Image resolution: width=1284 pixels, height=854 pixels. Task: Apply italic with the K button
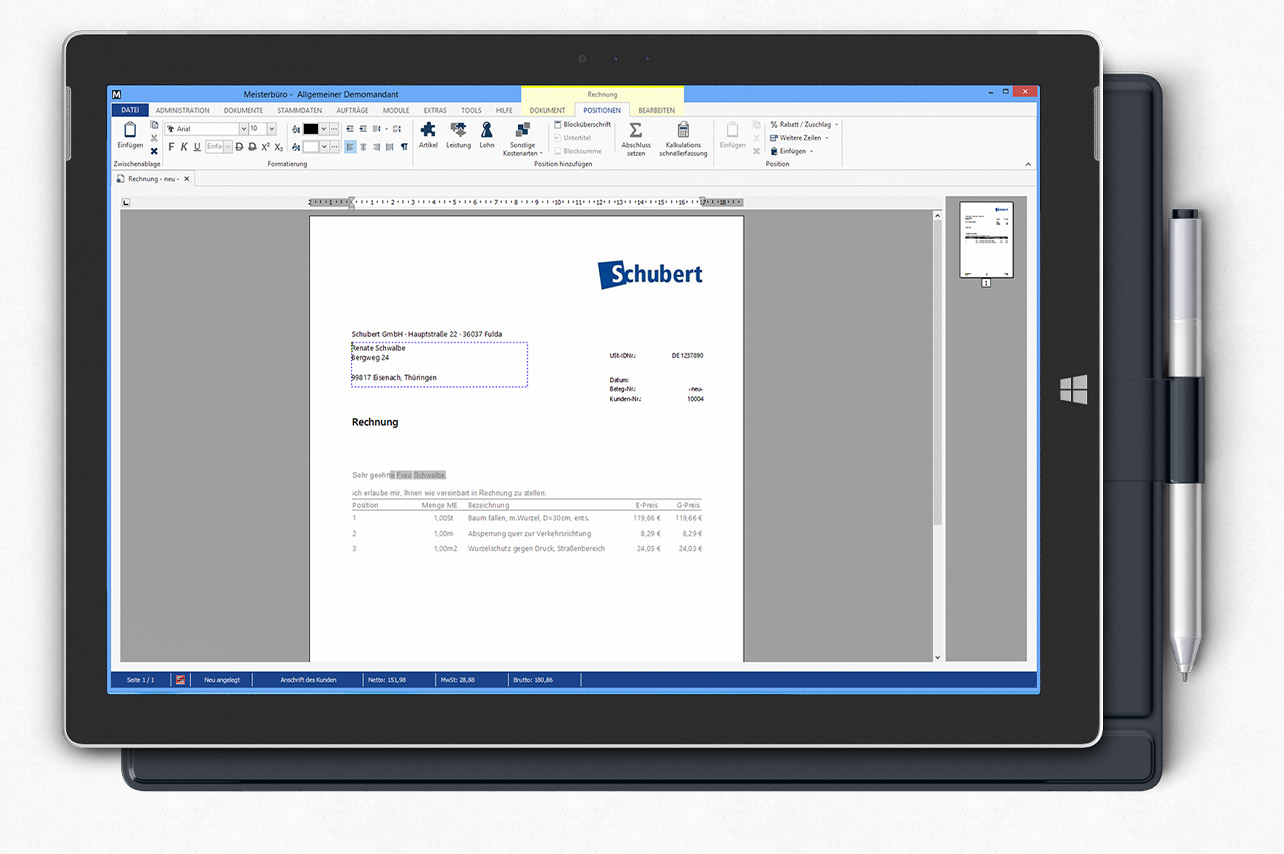(x=184, y=147)
